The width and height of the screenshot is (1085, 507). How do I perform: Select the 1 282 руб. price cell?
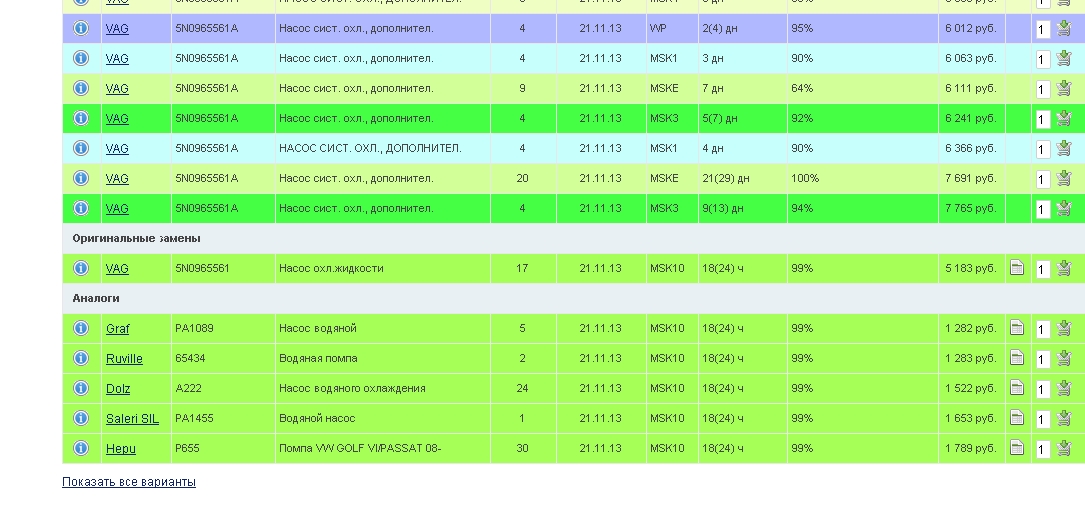[x=972, y=328]
